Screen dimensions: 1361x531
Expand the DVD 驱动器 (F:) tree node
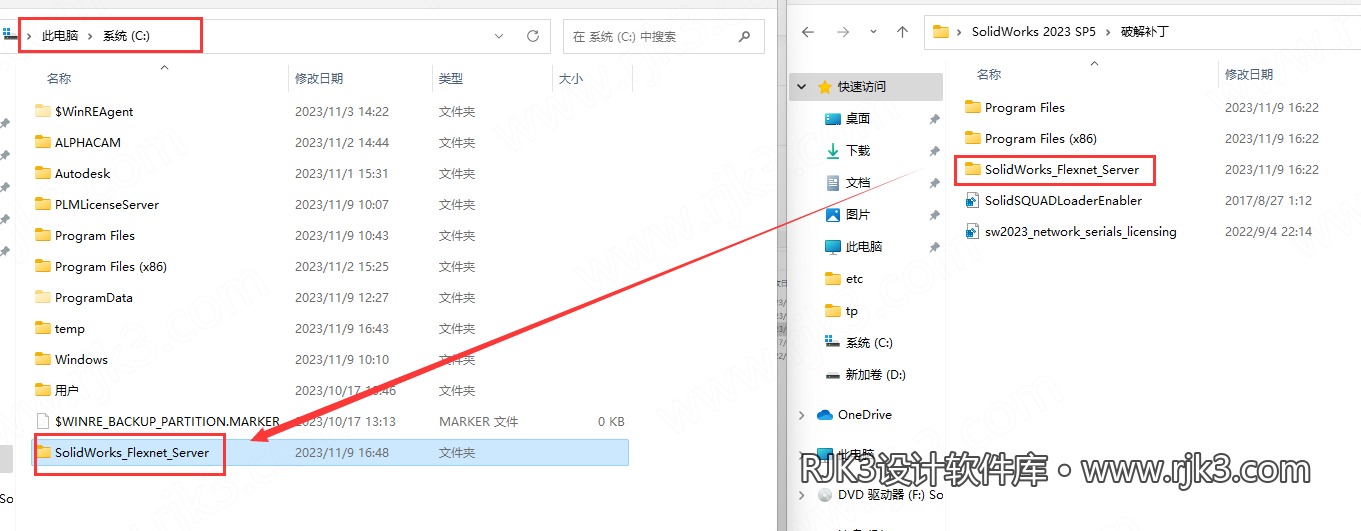click(802, 494)
